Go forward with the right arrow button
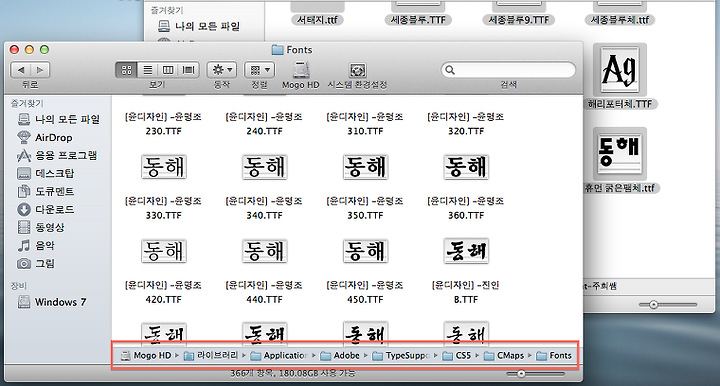Image resolution: width=720 pixels, height=386 pixels. pyautogui.click(x=40, y=70)
